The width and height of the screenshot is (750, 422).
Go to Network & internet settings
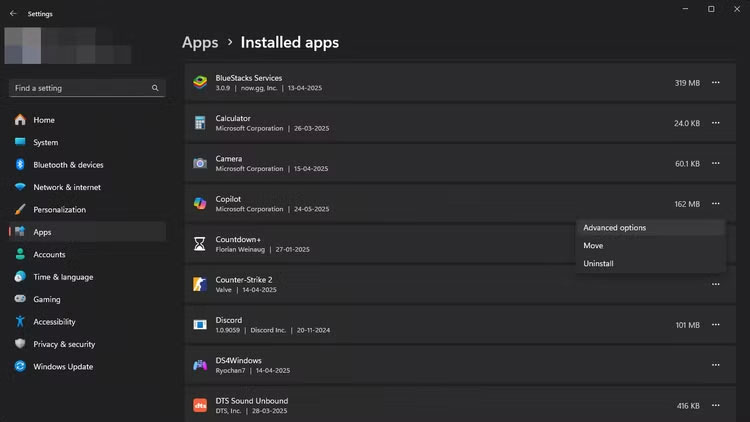(x=68, y=187)
